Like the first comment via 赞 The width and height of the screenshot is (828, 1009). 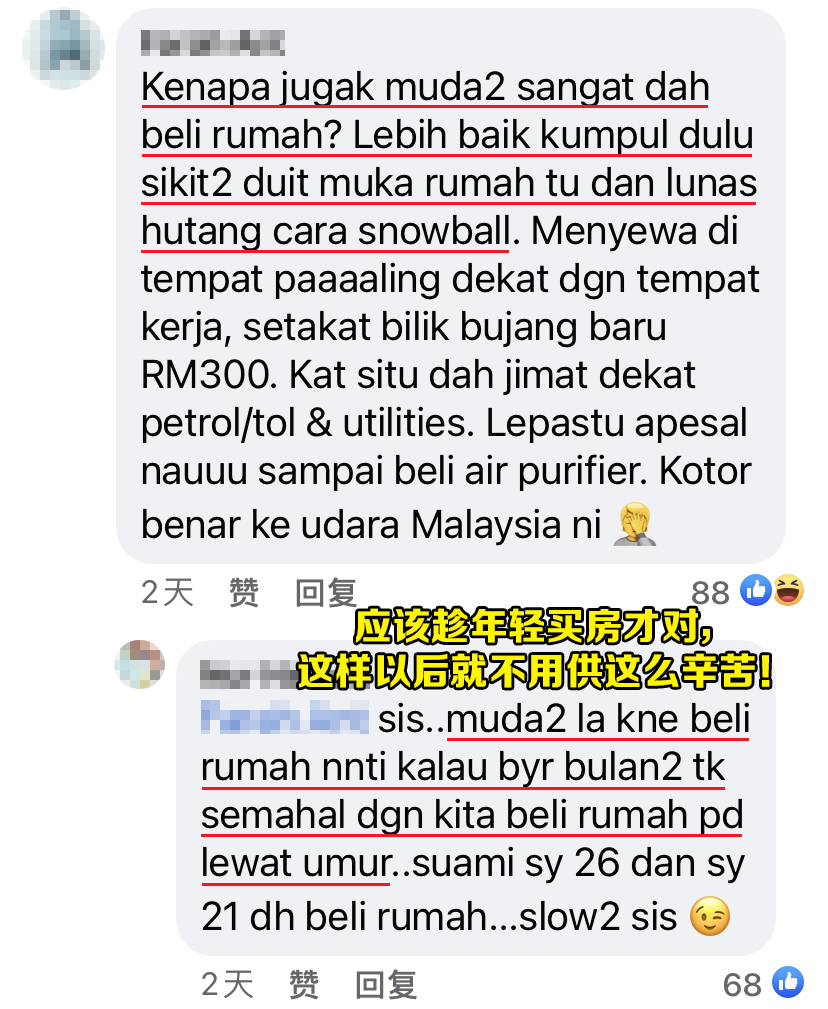click(x=244, y=593)
